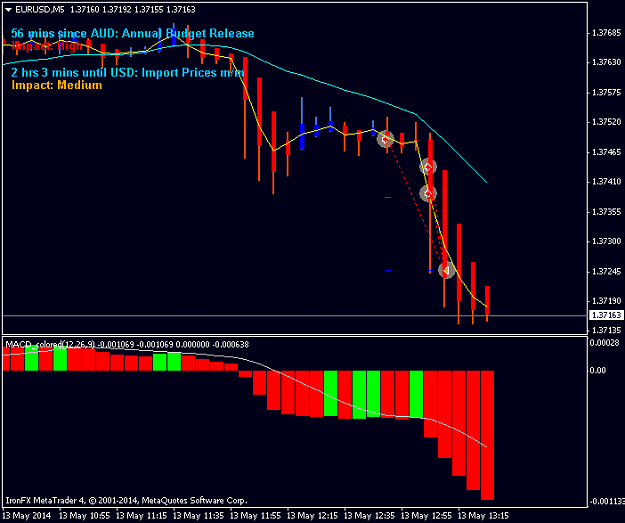This screenshot has height=523, width=625.
Task: Click time axis label 13 May 12:35
Action: [x=369, y=516]
